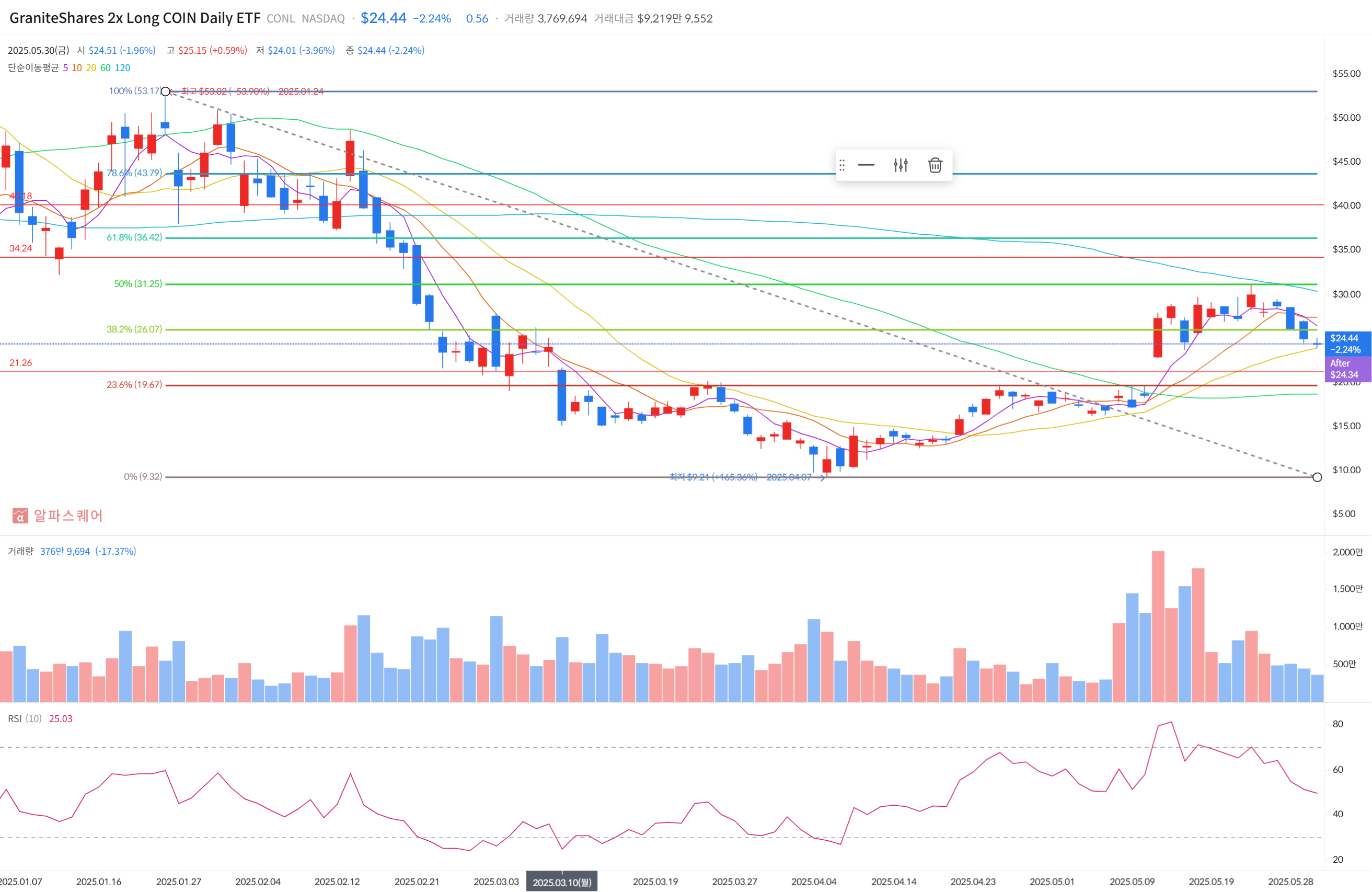Select the 23.6% (19.67) Fibonacci level label
The image size is (1372, 892).
click(x=134, y=385)
